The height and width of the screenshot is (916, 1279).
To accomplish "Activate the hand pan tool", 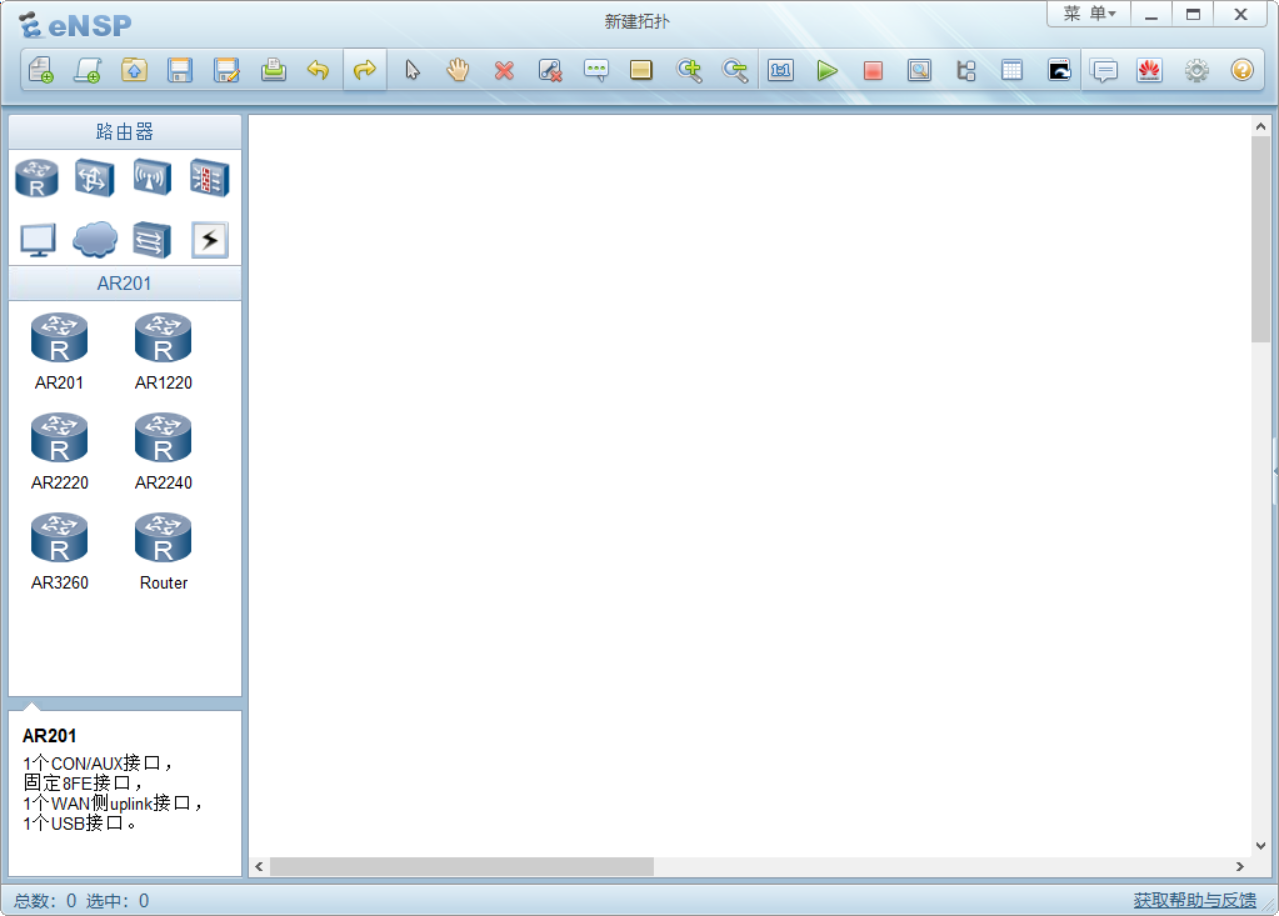I will pyautogui.click(x=458, y=71).
